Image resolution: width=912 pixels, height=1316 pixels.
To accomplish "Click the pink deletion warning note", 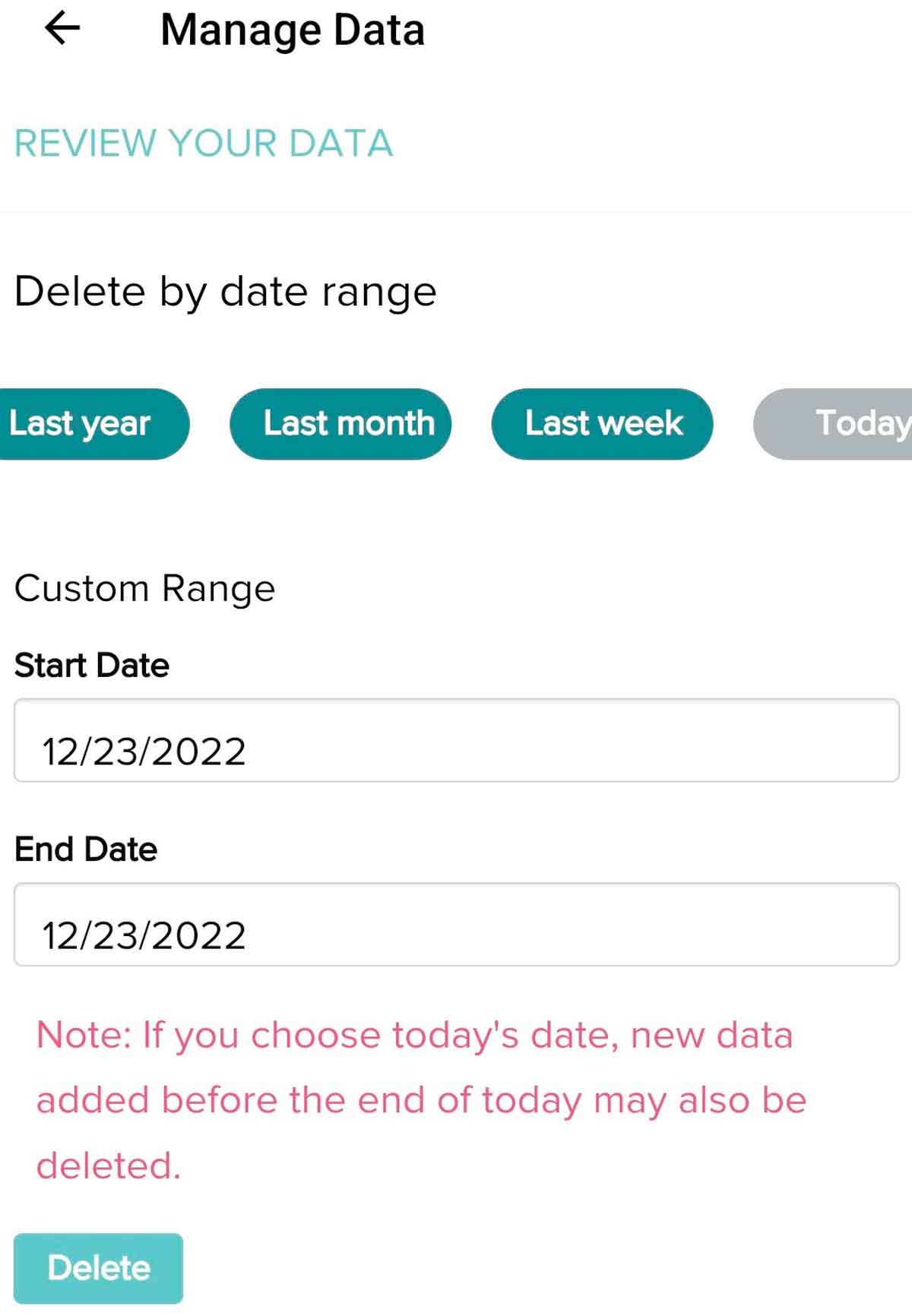I will [x=423, y=1099].
